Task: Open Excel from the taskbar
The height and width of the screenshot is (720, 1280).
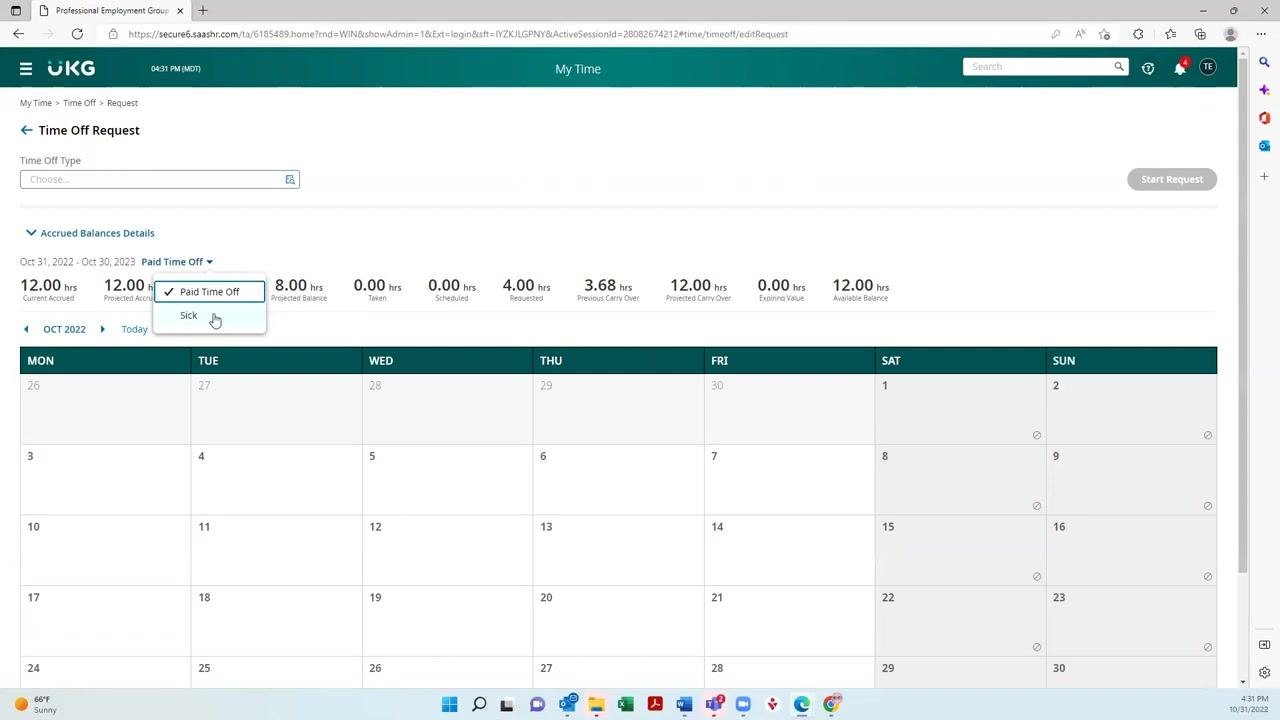Action: (626, 704)
